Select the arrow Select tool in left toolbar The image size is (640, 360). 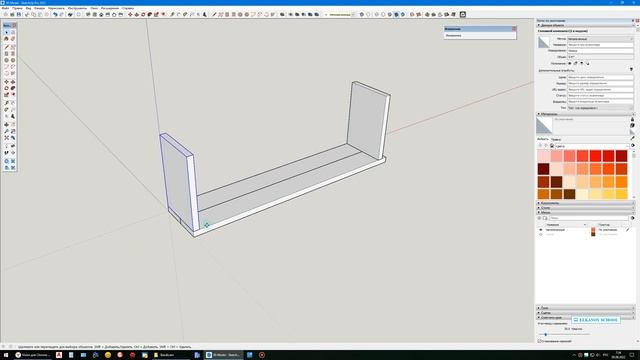(x=7, y=32)
